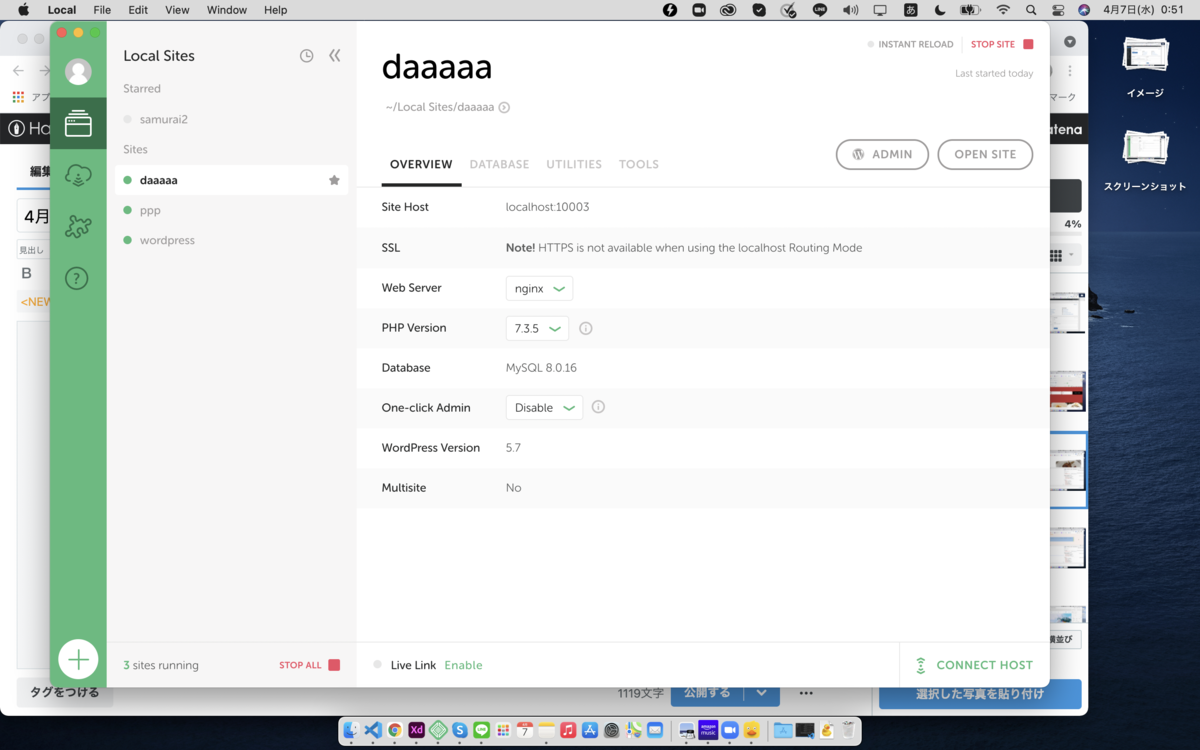Click the MySQL 8.0.16 database value

(541, 368)
